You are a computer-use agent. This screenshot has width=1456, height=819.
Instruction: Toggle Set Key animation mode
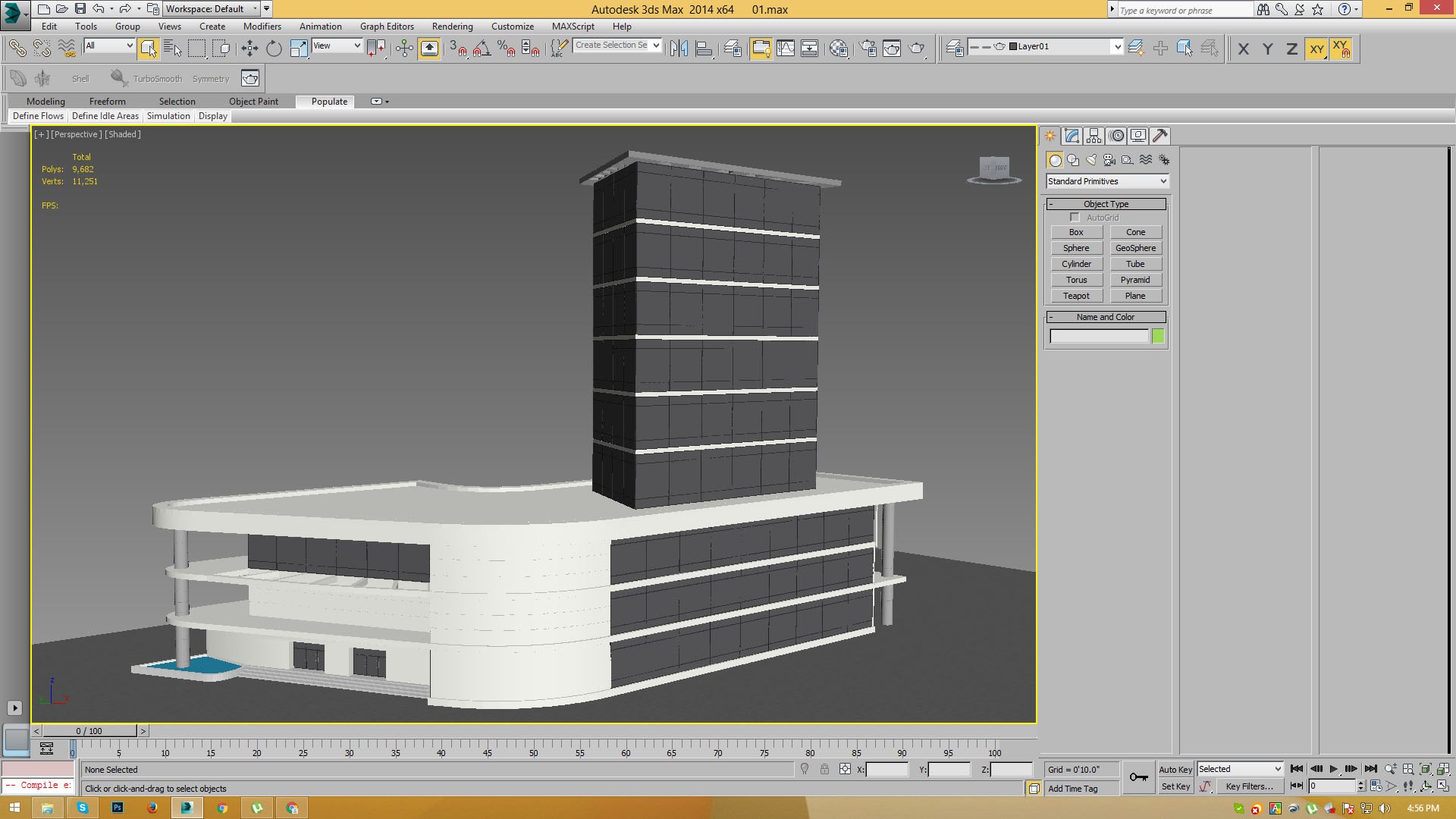pyautogui.click(x=1175, y=786)
